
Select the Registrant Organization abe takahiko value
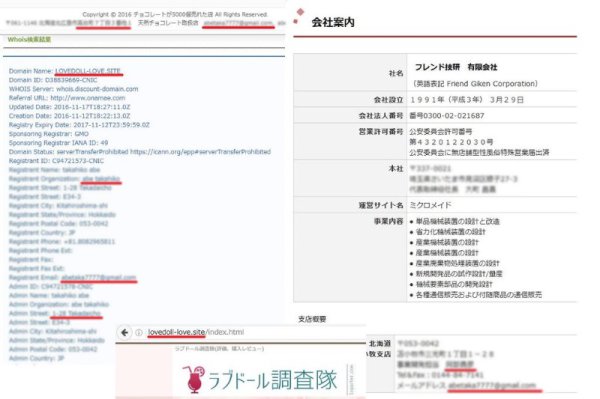click(101, 179)
